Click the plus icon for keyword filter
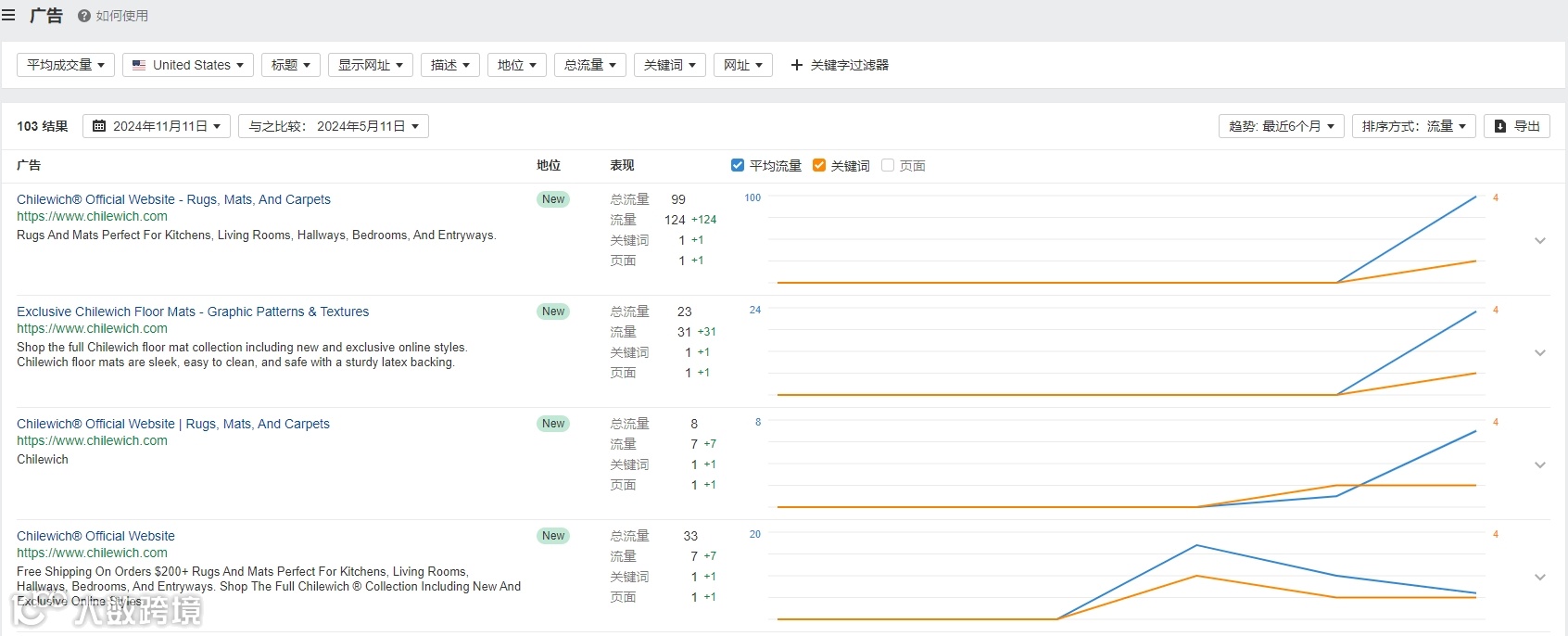This screenshot has width=1568, height=636. click(x=796, y=65)
